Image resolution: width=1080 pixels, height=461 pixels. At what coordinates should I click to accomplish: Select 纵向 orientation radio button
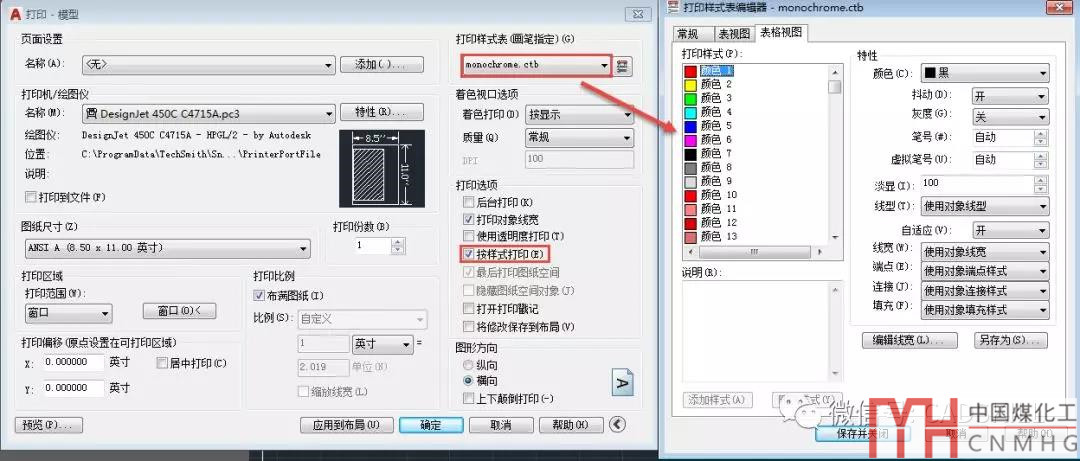(x=468, y=365)
